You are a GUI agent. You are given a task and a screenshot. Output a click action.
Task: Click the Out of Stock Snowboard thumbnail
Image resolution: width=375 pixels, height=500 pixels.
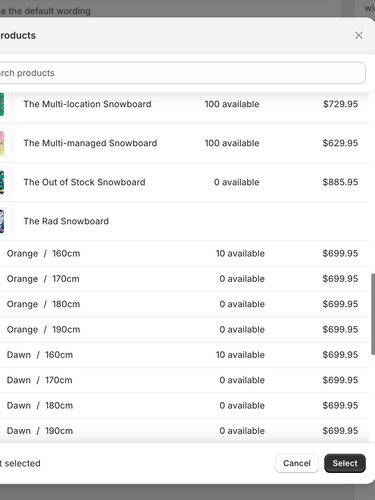click(x=5, y=182)
